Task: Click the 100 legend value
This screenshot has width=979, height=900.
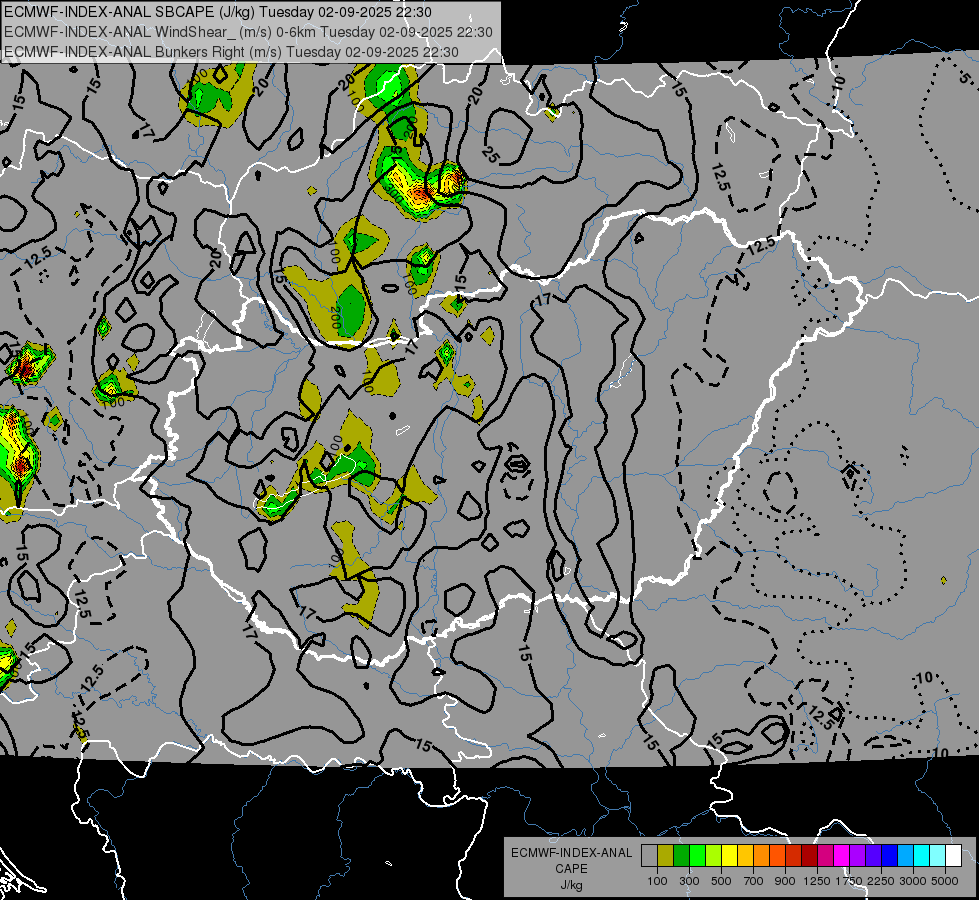Action: [657, 881]
